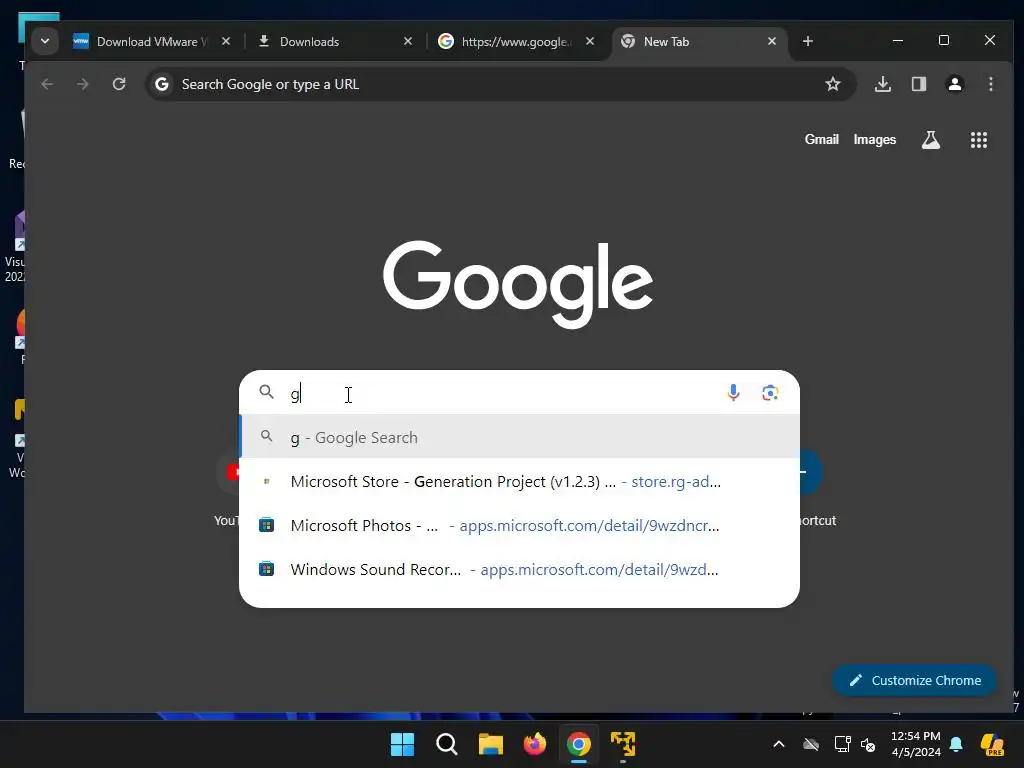Toggle the Chrome side panel

coord(919,84)
